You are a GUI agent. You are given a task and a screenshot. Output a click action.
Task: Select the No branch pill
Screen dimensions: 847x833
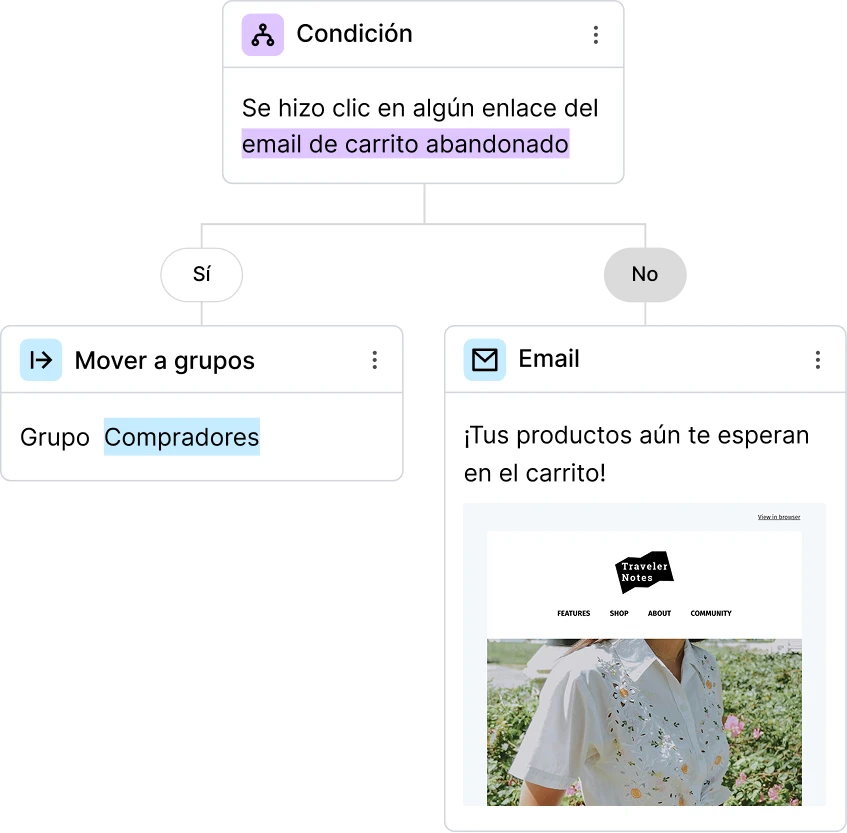click(x=645, y=274)
